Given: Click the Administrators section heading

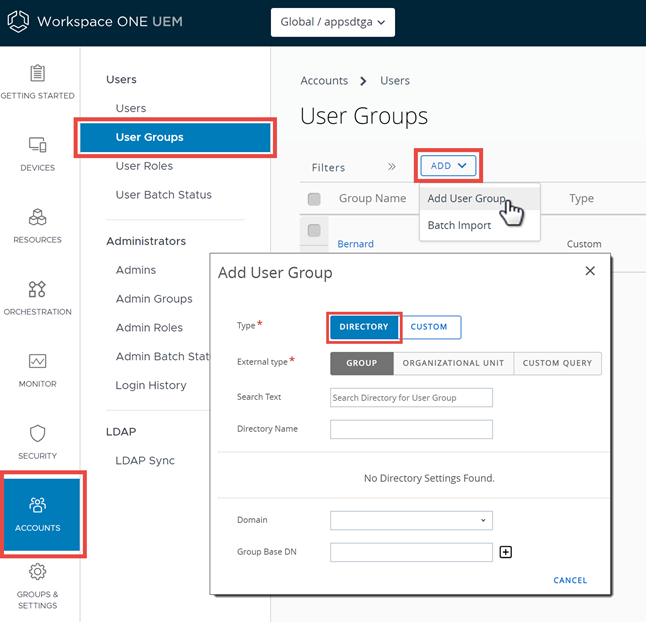Looking at the screenshot, I should pos(146,241).
